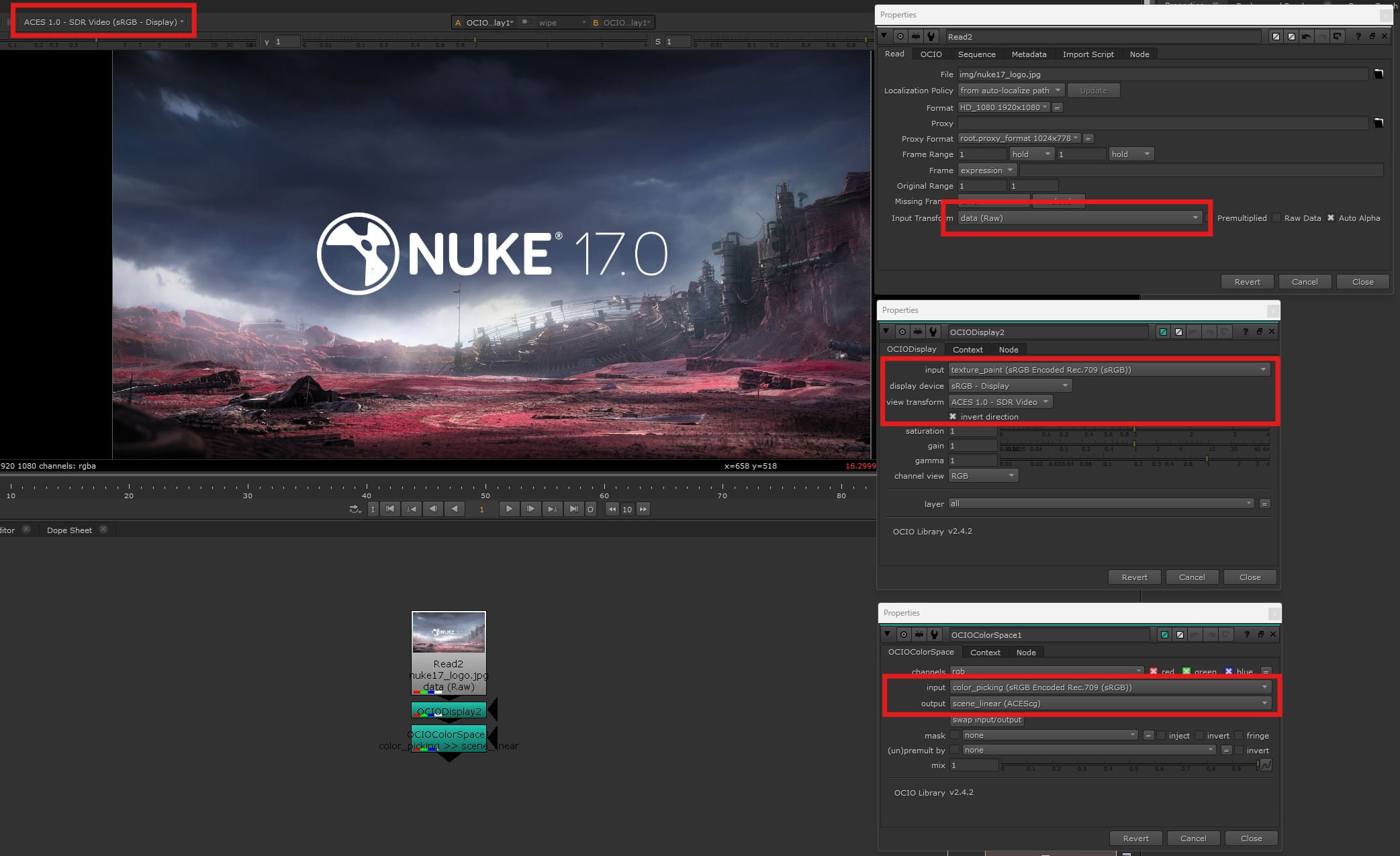Switch to the Sequence tab
The width and height of the screenshot is (1400, 856).
pyautogui.click(x=976, y=54)
